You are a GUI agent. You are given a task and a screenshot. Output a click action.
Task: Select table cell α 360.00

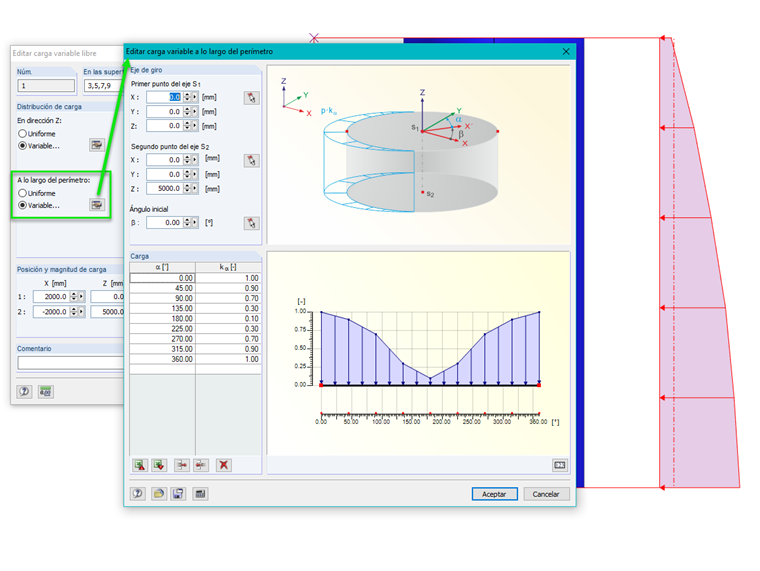[x=162, y=360]
